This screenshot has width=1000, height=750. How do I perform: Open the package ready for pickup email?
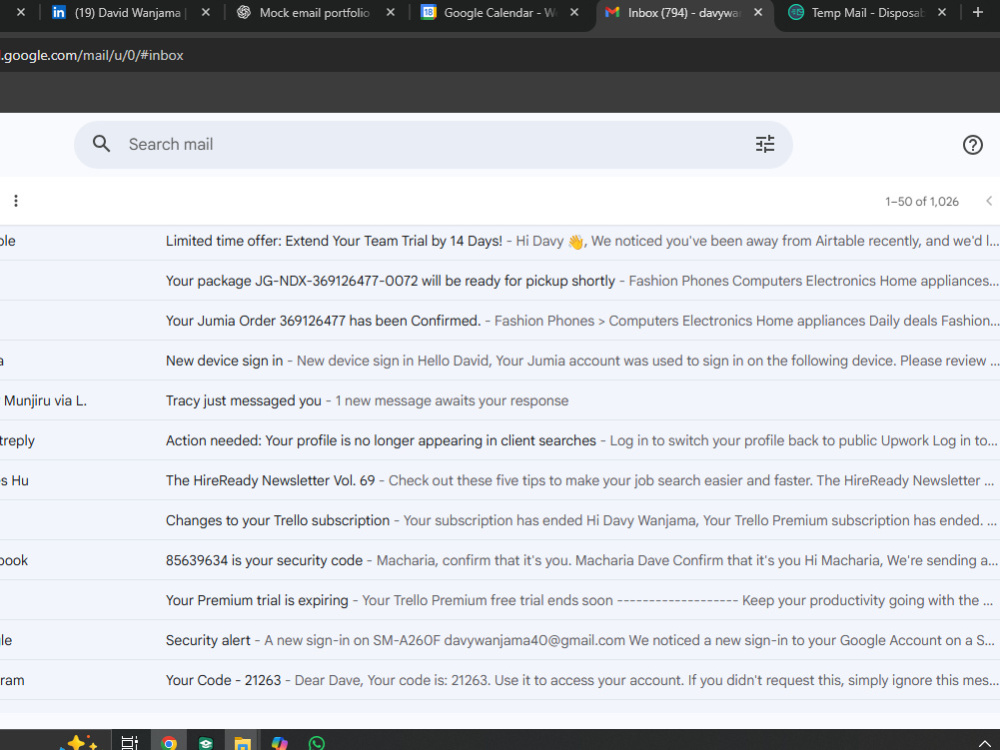[500, 281]
